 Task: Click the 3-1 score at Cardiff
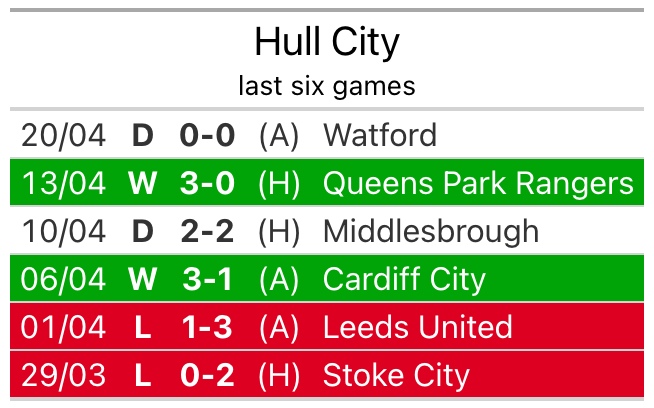(207, 279)
